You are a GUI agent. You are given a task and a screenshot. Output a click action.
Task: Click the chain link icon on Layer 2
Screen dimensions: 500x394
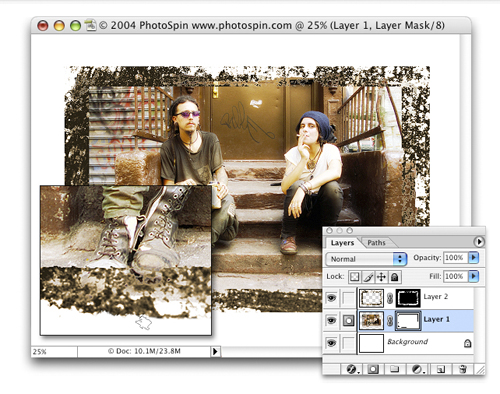click(390, 298)
